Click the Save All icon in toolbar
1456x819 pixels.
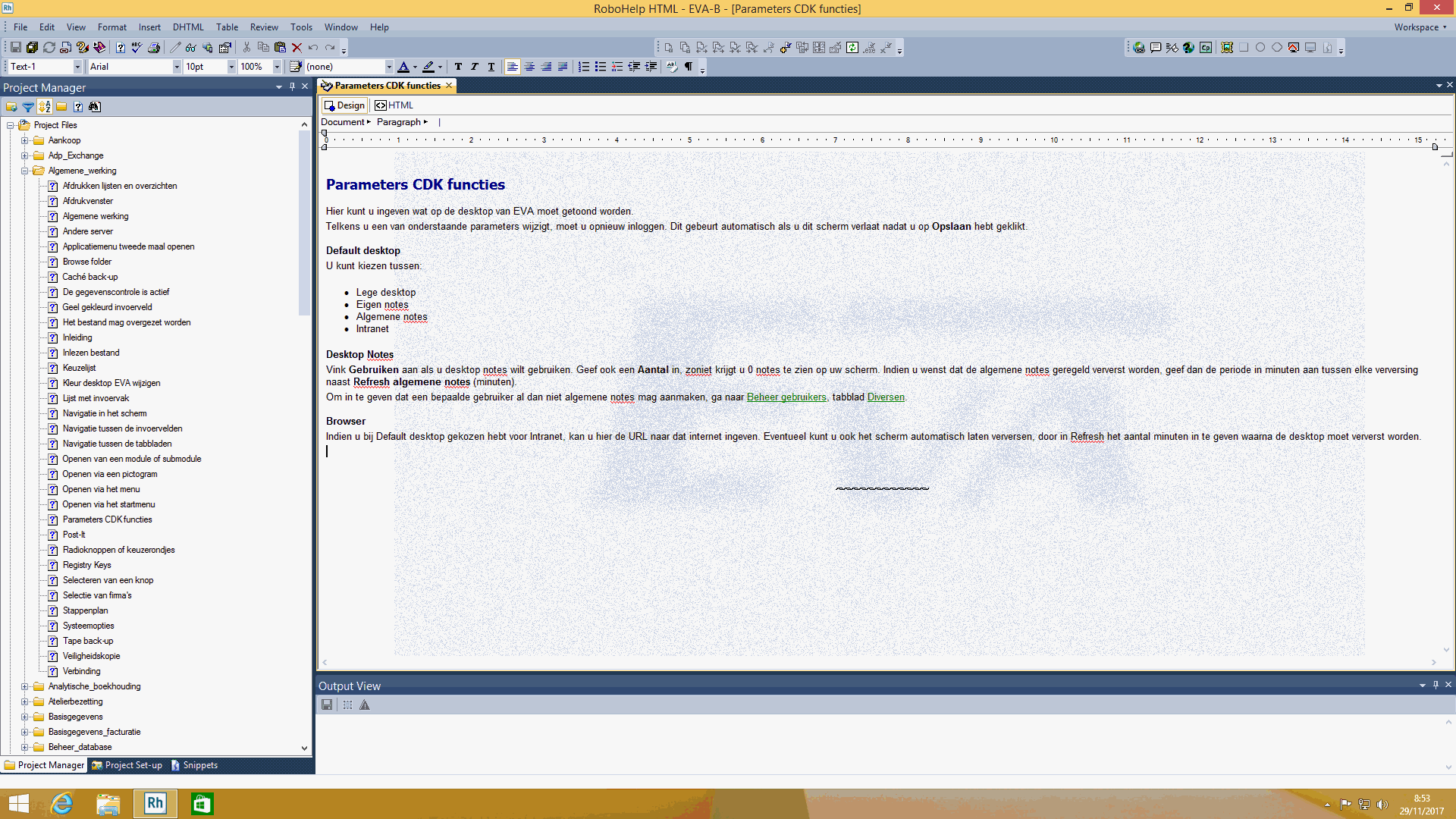coord(32,47)
